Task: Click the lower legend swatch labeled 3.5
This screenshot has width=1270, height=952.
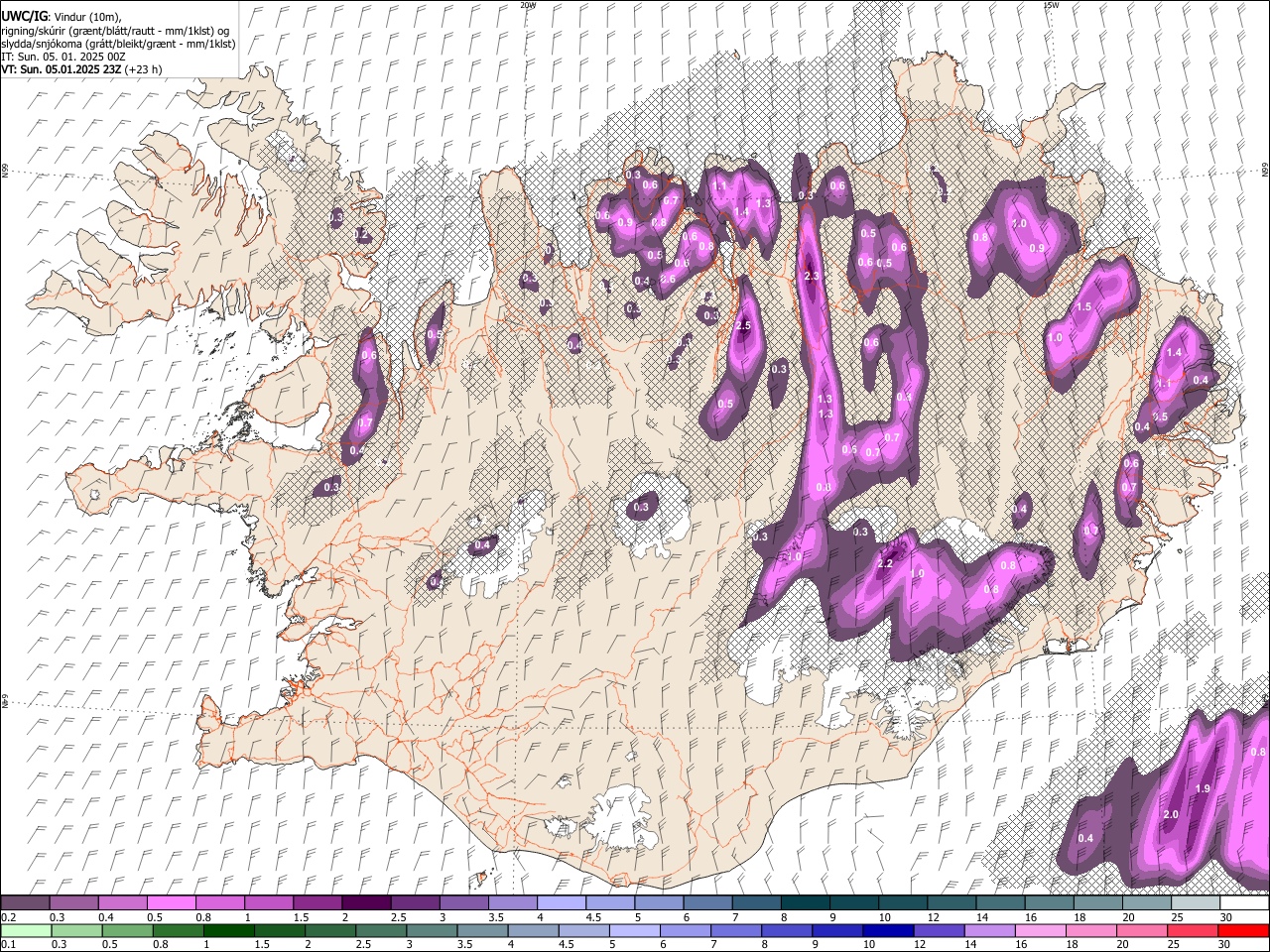Action: (x=482, y=930)
